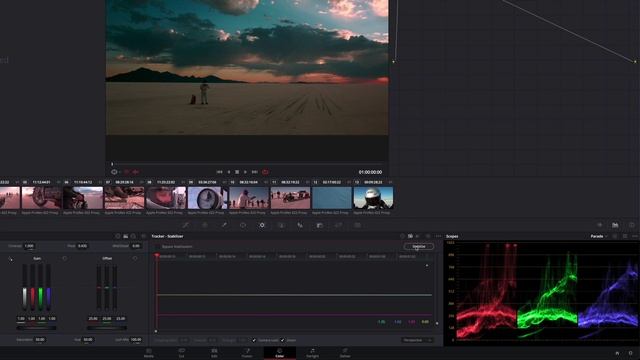Open Project Settings gear icon
Viewport: 640px width, 360px height.
[631, 353]
